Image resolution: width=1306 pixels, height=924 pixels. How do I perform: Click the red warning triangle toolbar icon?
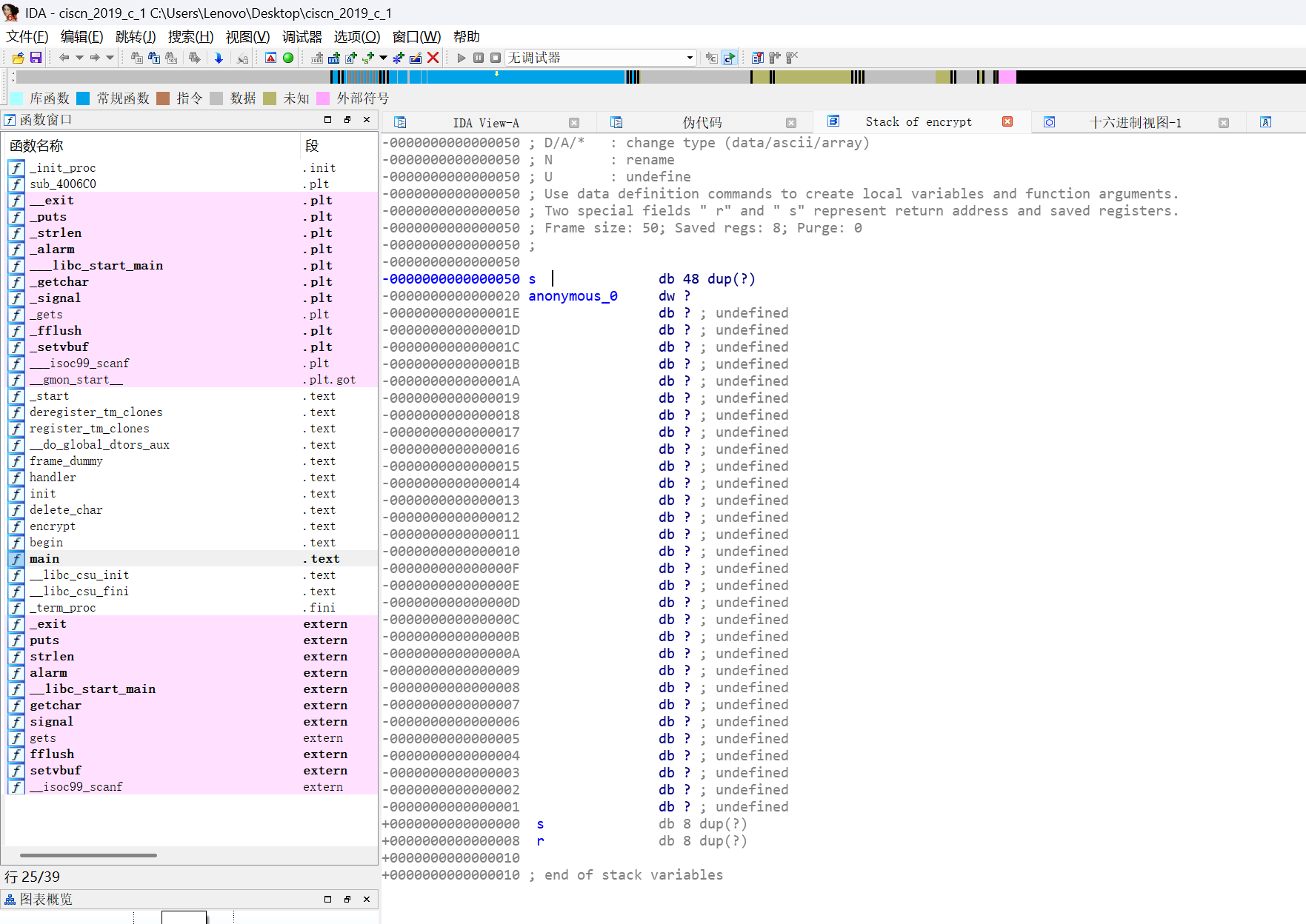point(270,58)
